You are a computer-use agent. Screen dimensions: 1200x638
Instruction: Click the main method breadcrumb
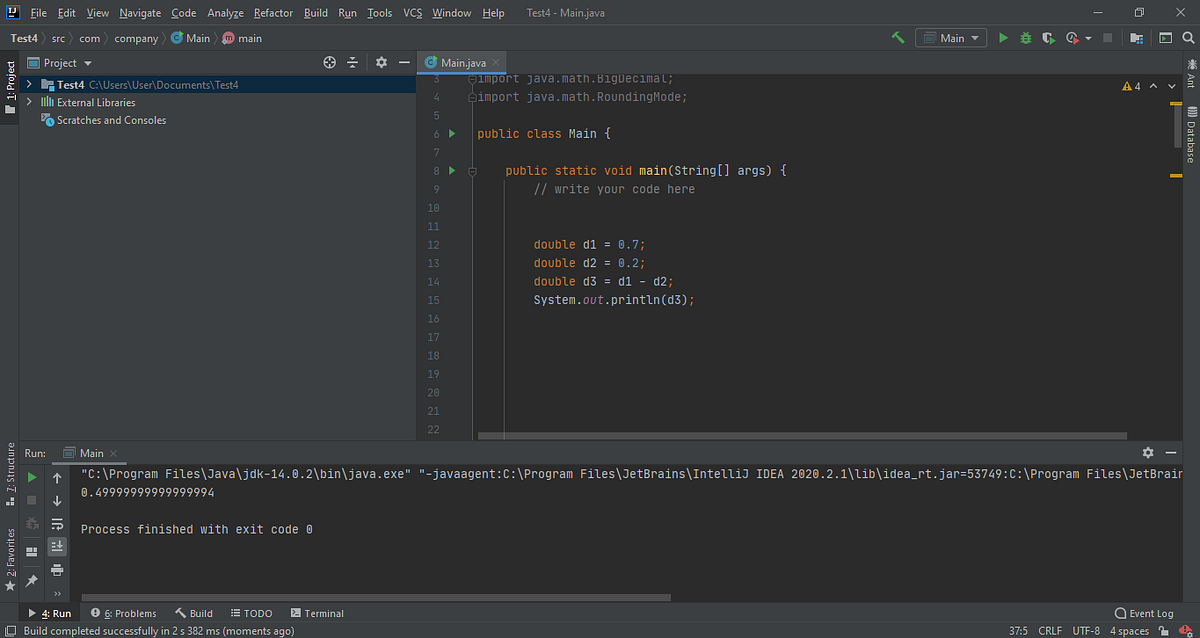click(x=242, y=38)
